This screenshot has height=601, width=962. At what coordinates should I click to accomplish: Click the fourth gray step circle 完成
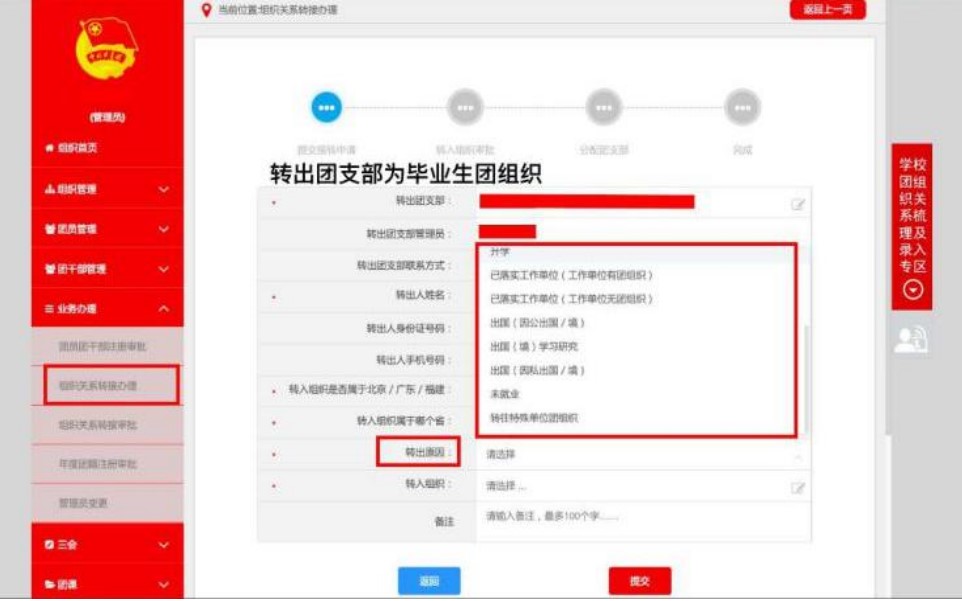[741, 106]
